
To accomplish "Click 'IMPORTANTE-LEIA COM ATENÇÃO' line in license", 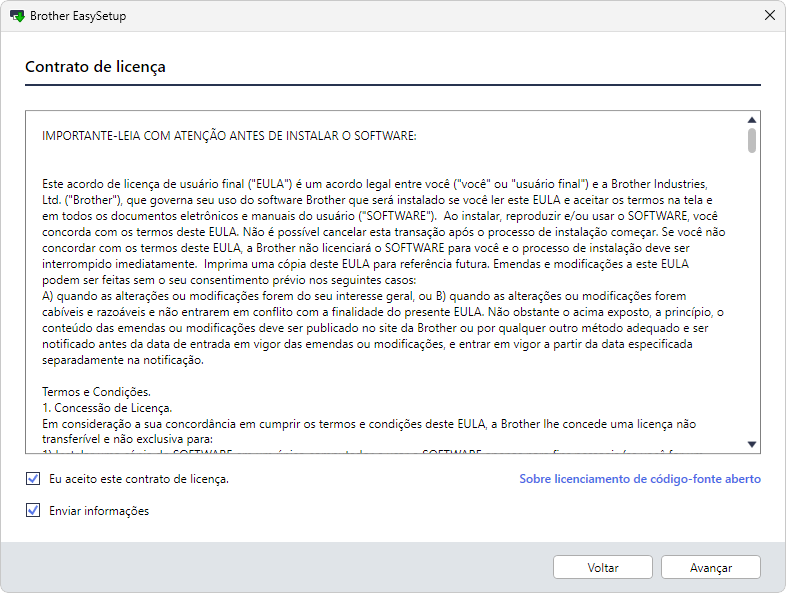I will [229, 136].
